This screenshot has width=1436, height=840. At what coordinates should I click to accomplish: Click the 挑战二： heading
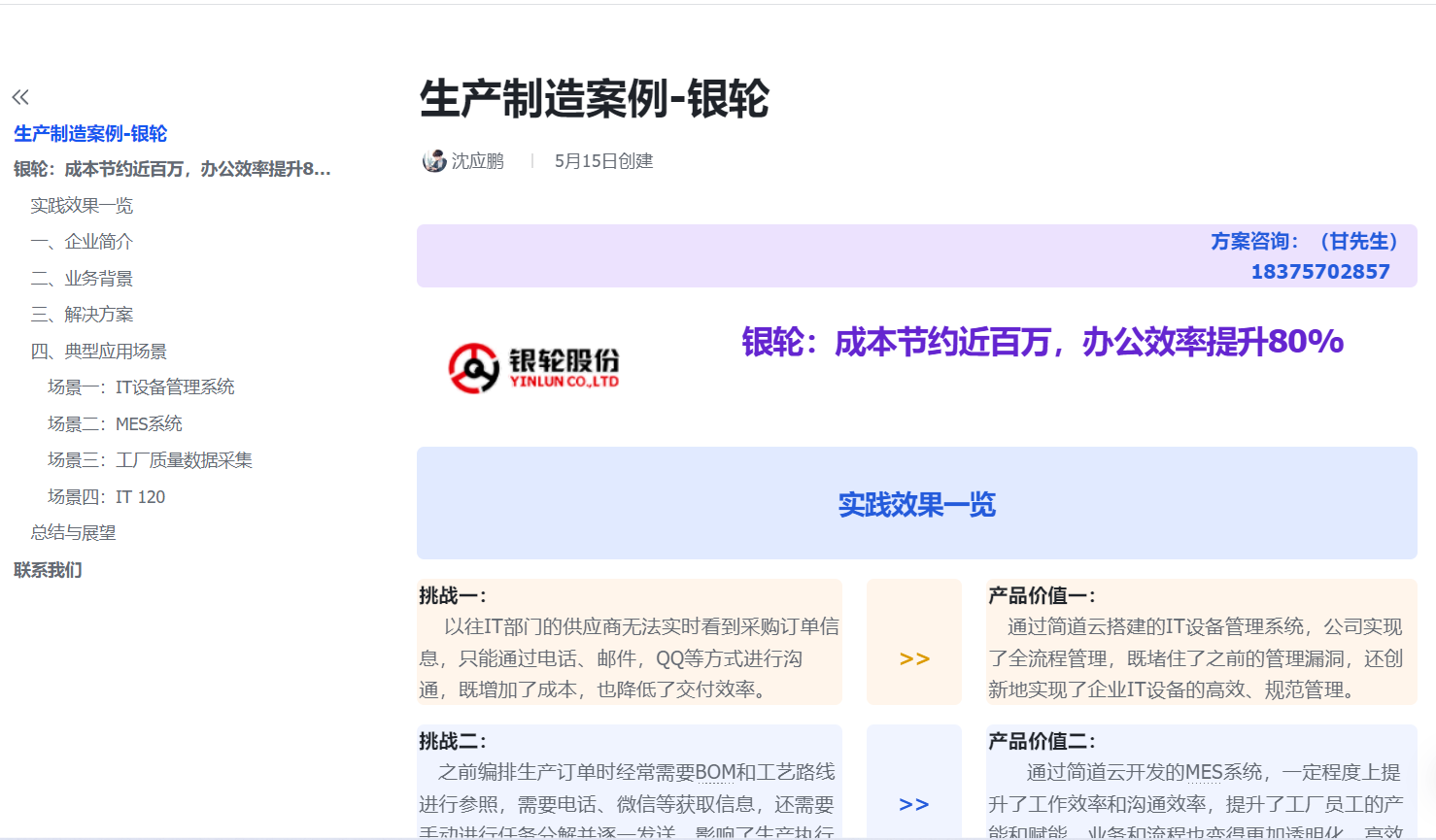click(x=453, y=741)
